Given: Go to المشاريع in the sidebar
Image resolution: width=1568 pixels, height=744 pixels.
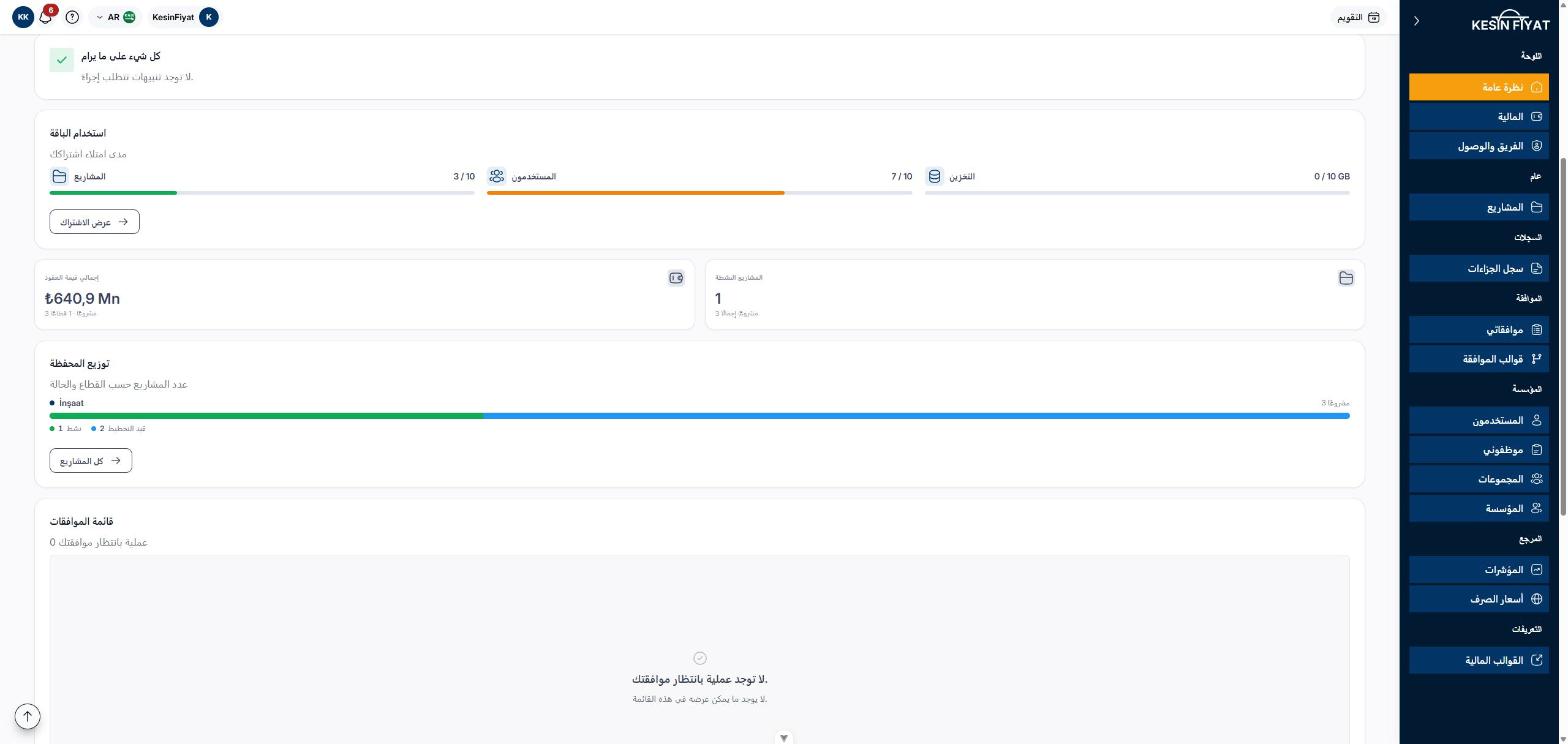Looking at the screenshot, I should (1479, 207).
